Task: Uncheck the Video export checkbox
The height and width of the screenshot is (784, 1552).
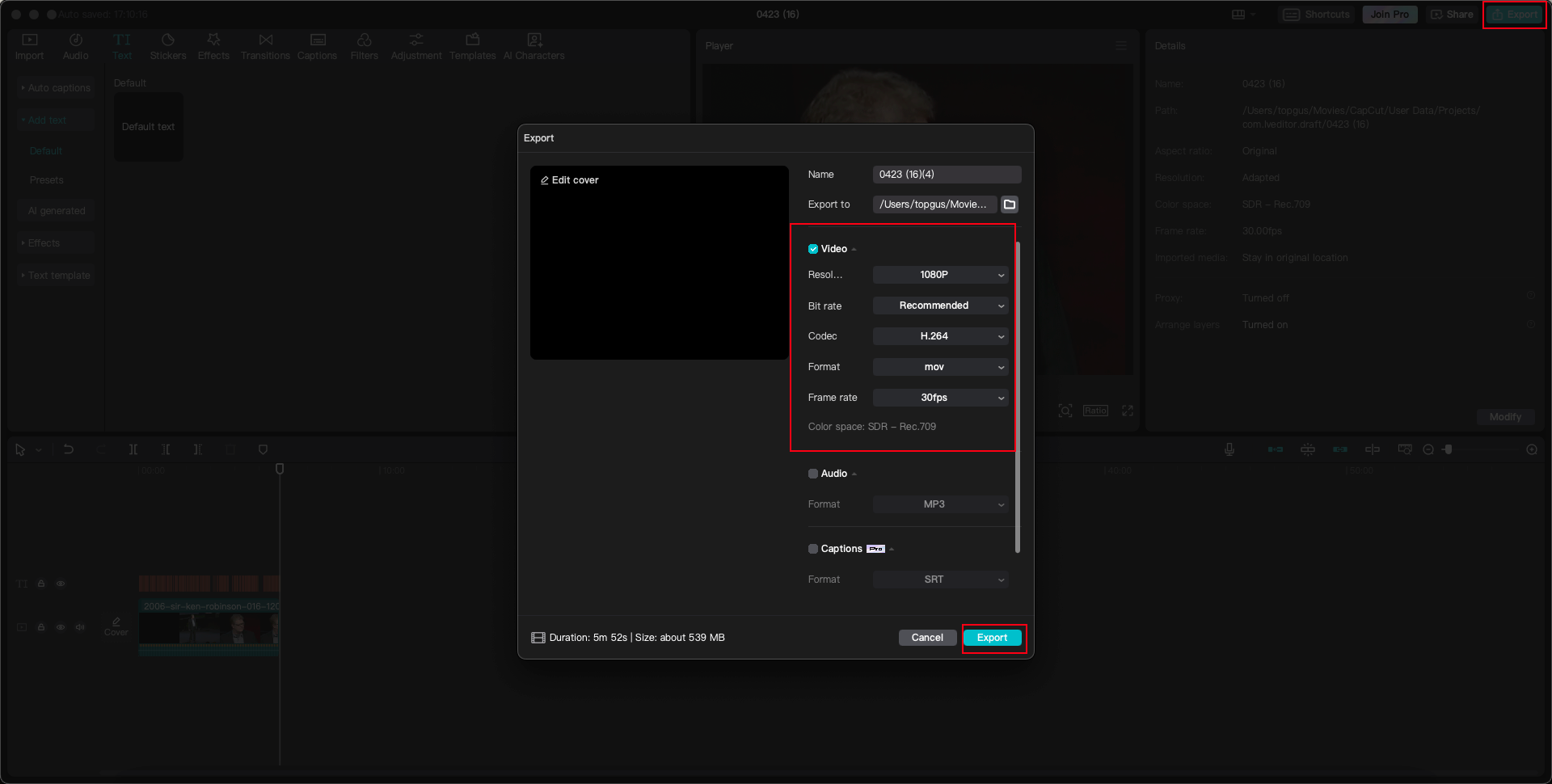Action: point(813,249)
